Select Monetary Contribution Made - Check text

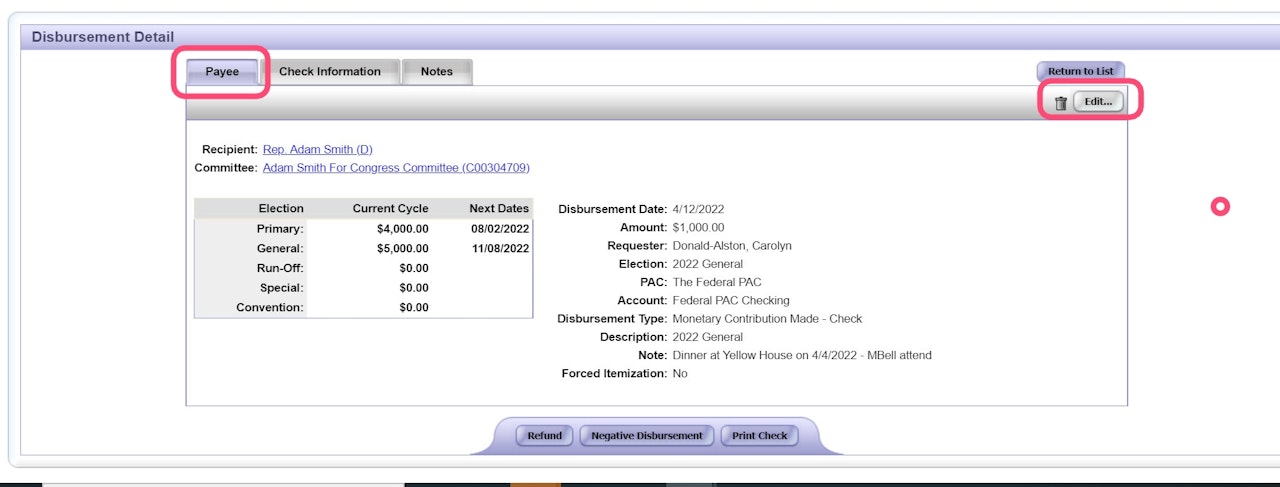click(x=767, y=319)
